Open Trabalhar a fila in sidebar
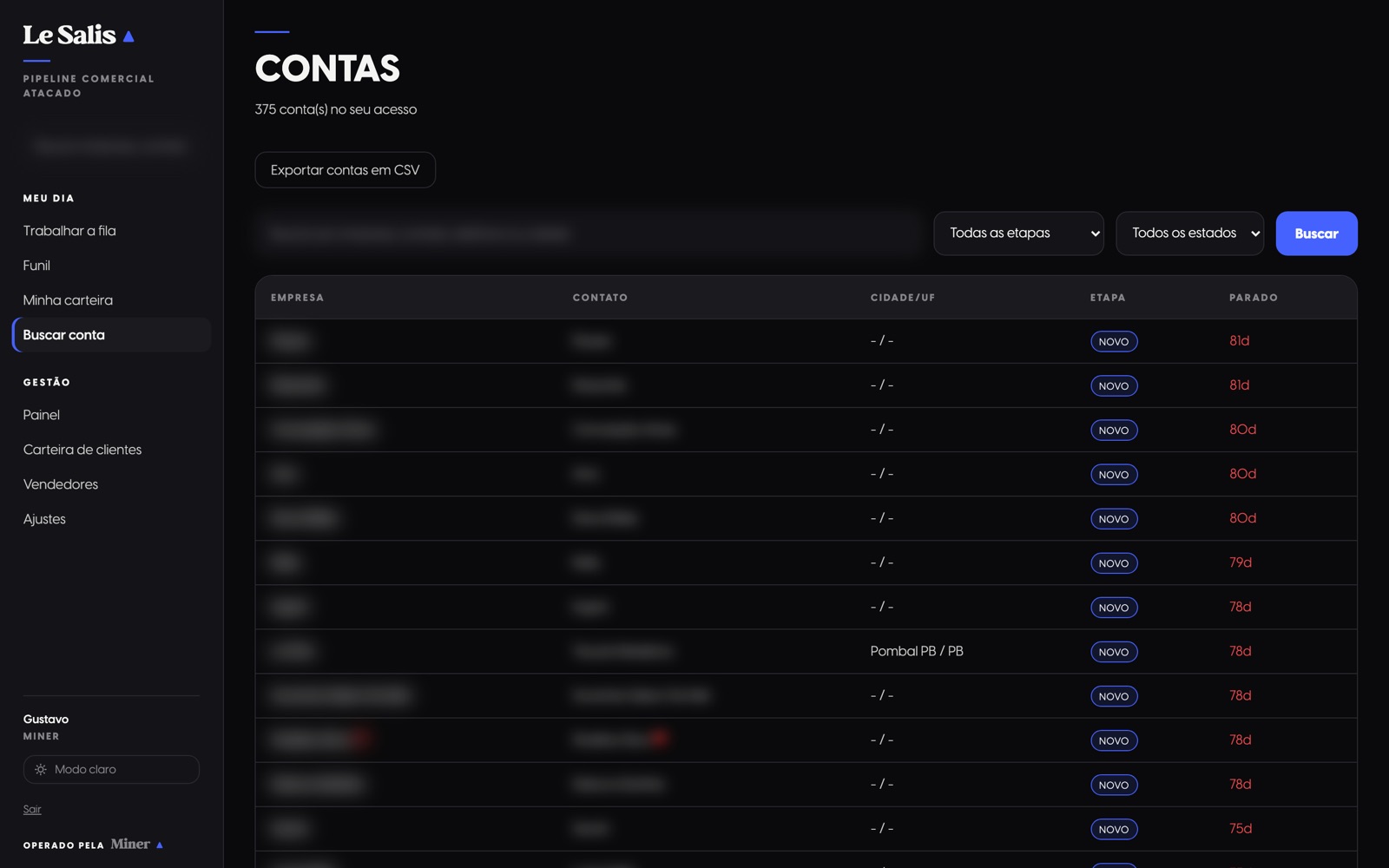1389x868 pixels. [x=69, y=231]
